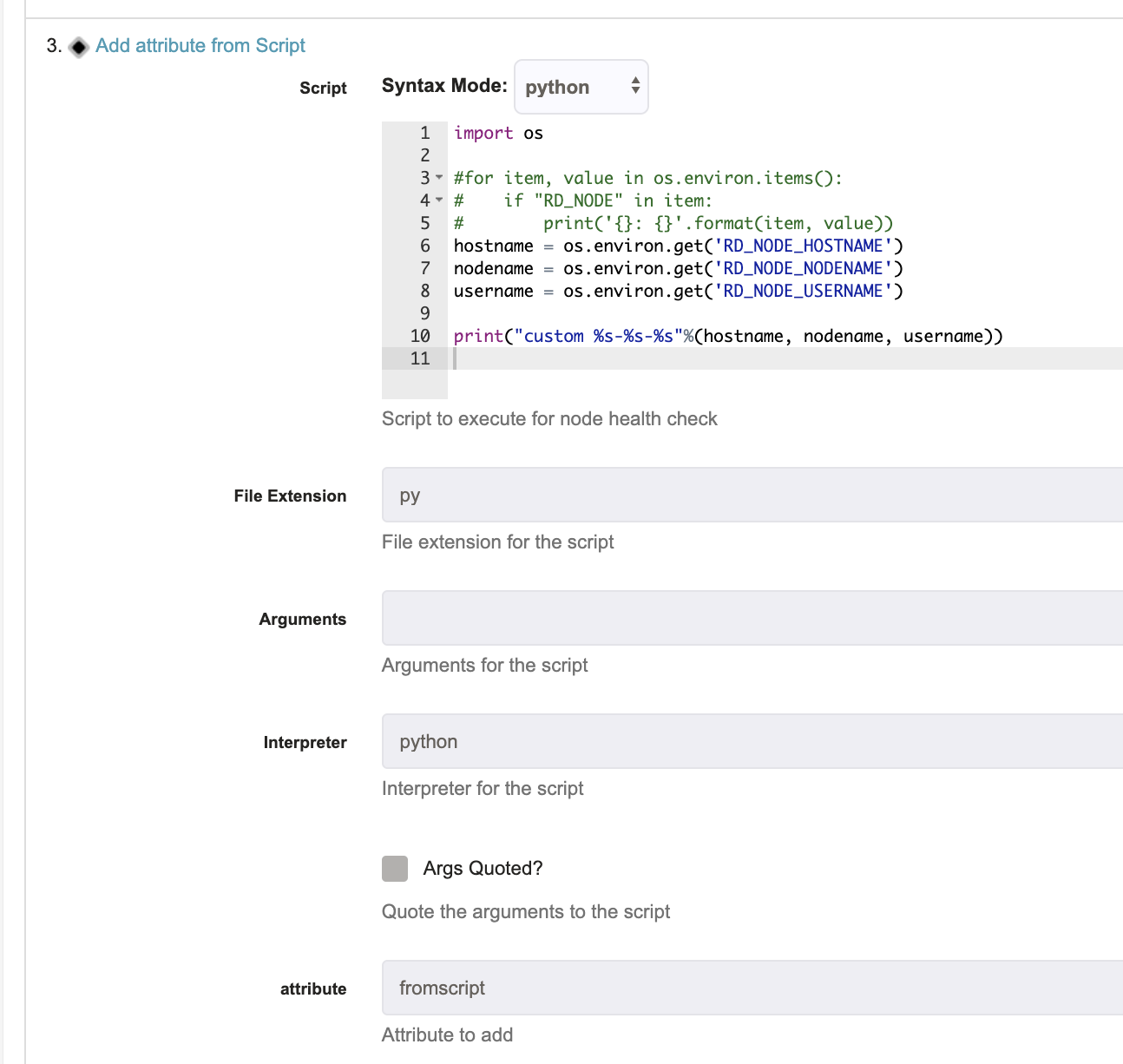The height and width of the screenshot is (1064, 1123).
Task: Click the diamond icon beside Add attribute from Script
Action: pyautogui.click(x=79, y=47)
